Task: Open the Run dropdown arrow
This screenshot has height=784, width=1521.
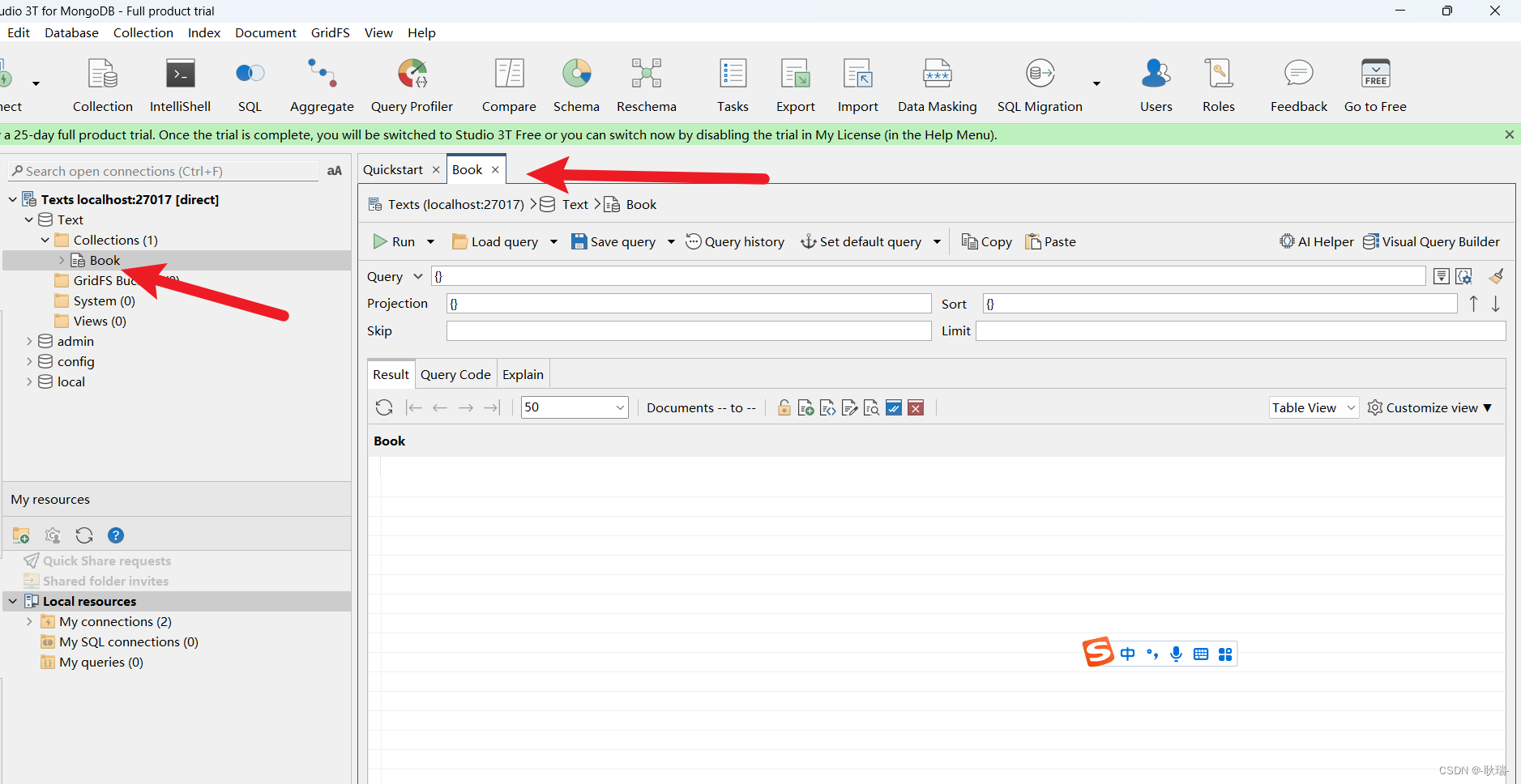Action: click(x=430, y=241)
